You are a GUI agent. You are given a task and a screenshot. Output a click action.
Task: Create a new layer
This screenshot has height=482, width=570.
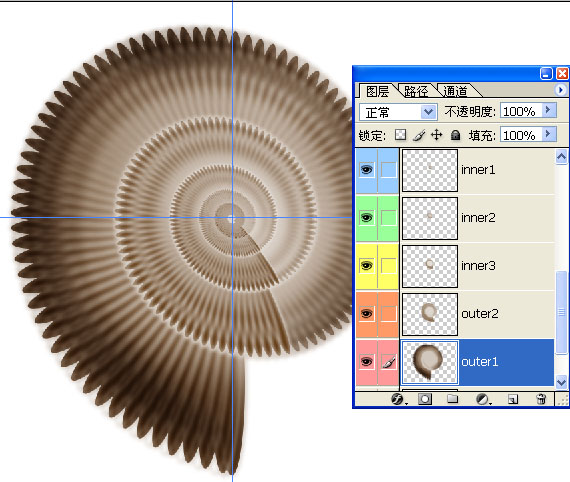513,399
